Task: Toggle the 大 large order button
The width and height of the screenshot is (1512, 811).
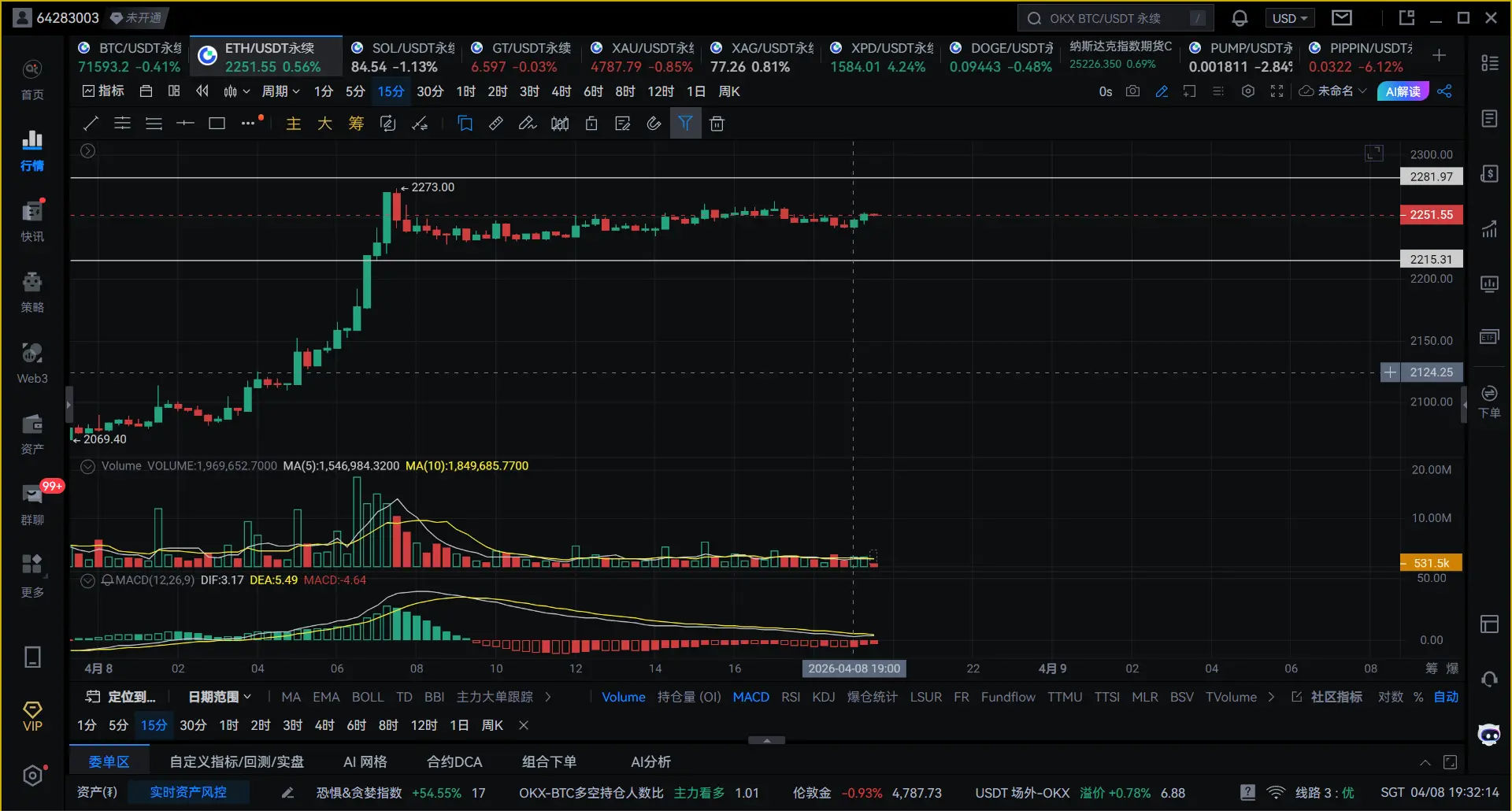Action: pyautogui.click(x=324, y=124)
